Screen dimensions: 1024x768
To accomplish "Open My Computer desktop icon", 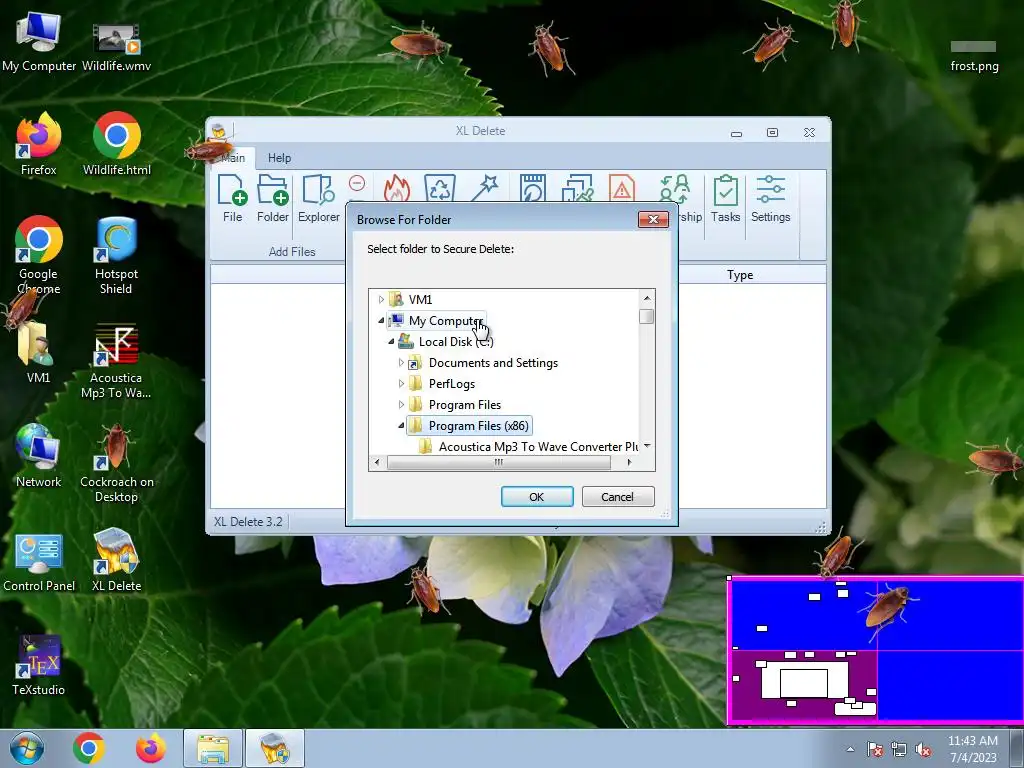I will click(39, 40).
